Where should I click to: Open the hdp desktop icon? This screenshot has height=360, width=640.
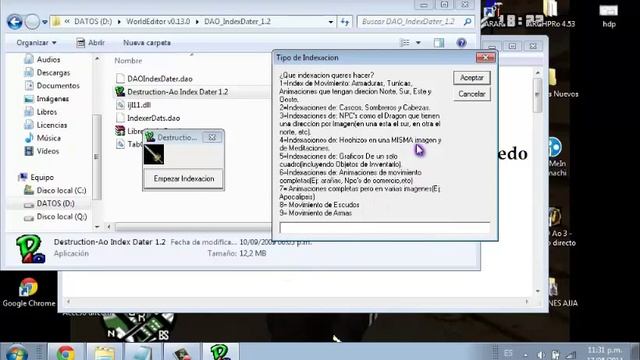click(x=609, y=16)
